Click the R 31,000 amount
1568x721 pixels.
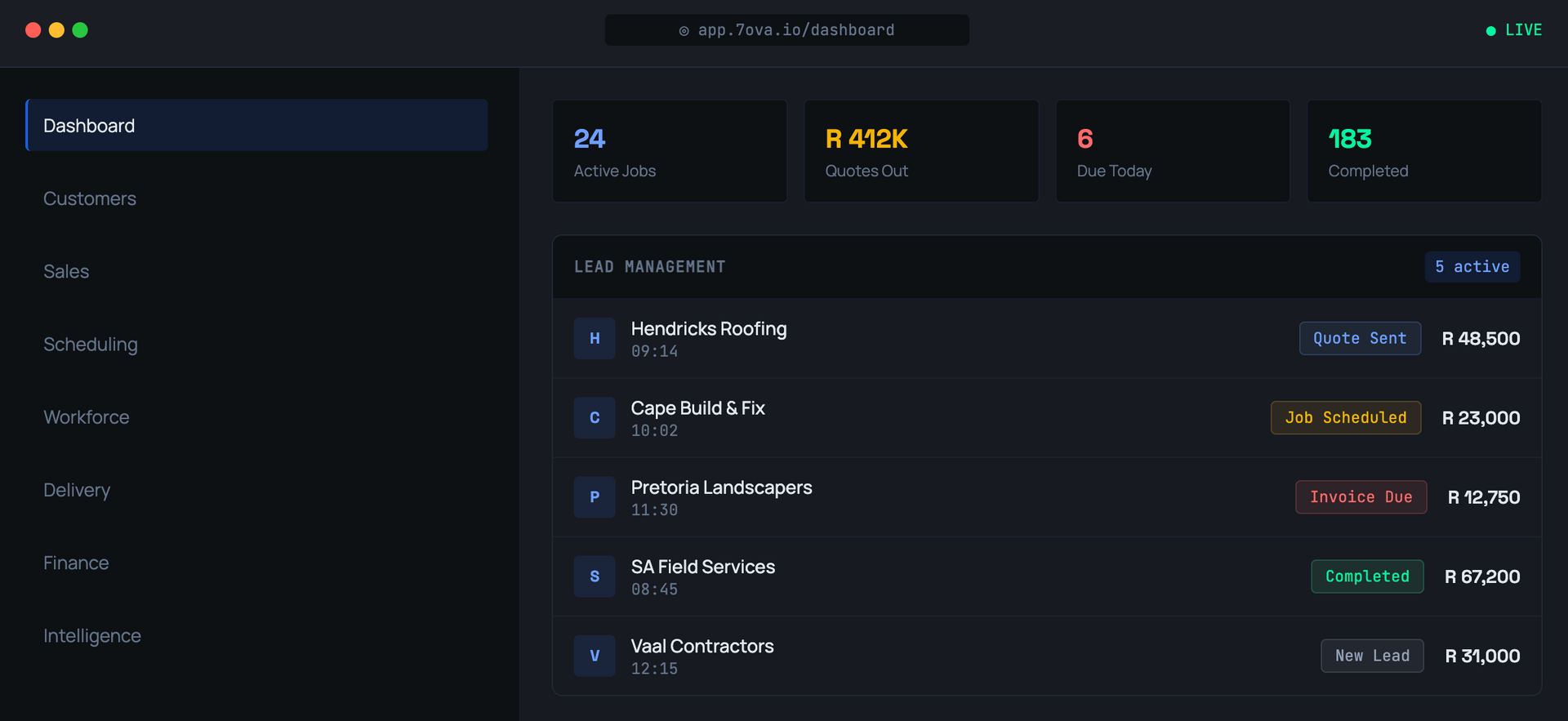(1482, 656)
